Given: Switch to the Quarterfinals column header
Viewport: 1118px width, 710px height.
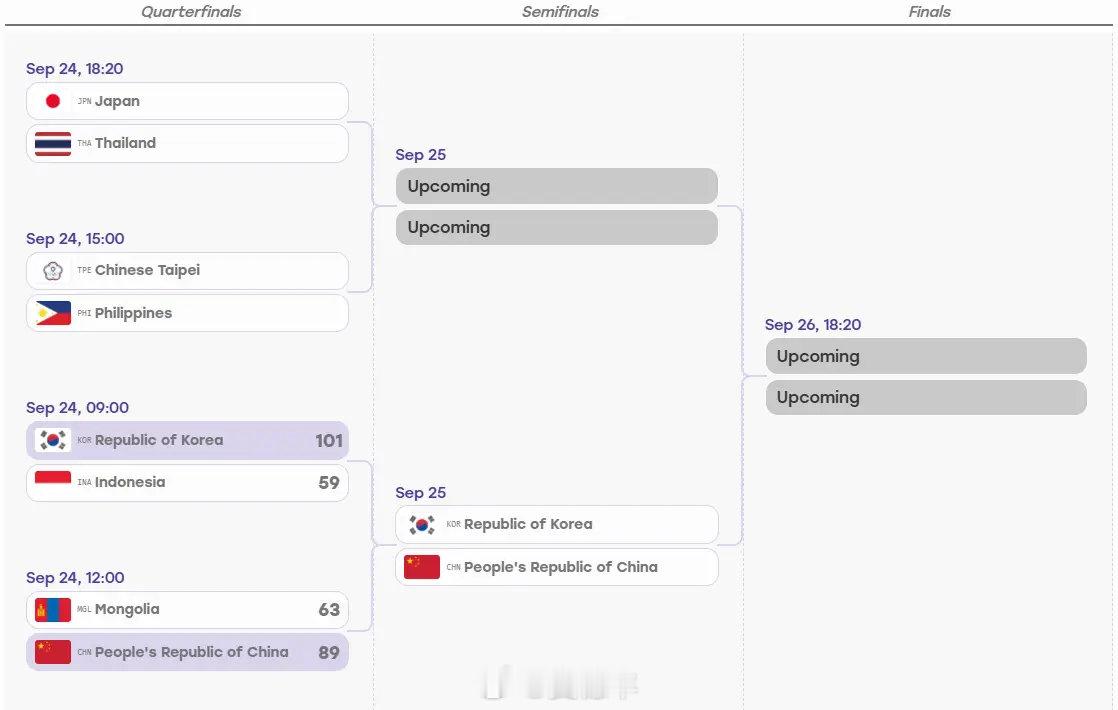Looking at the screenshot, I should coord(191,11).
